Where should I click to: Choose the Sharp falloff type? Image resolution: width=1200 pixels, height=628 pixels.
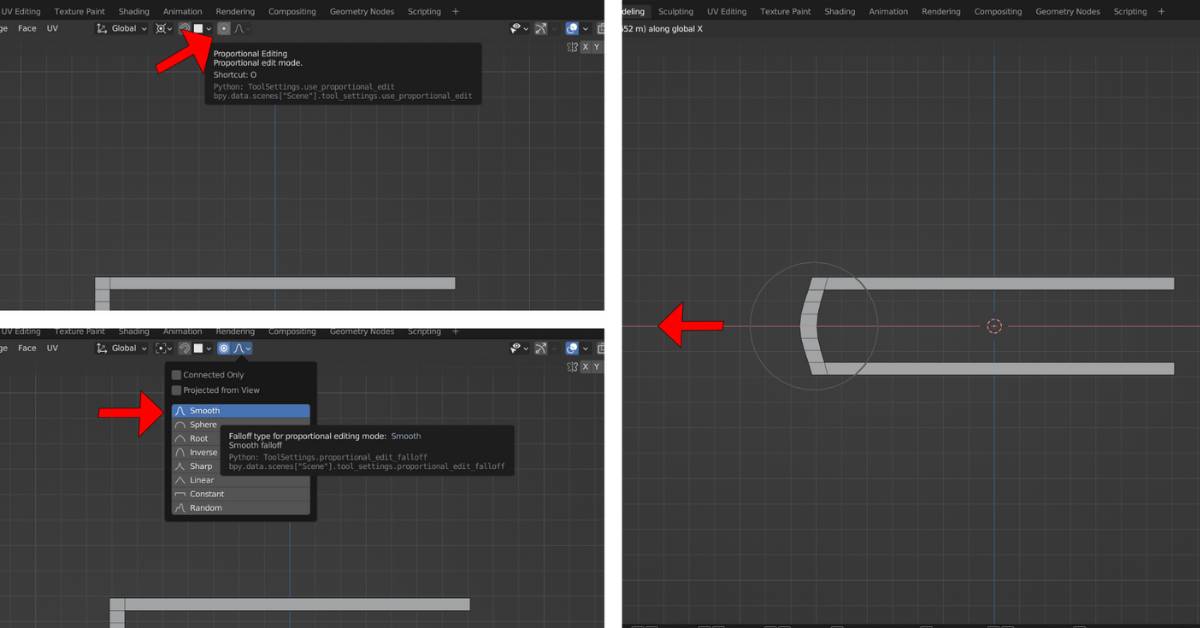click(201, 466)
